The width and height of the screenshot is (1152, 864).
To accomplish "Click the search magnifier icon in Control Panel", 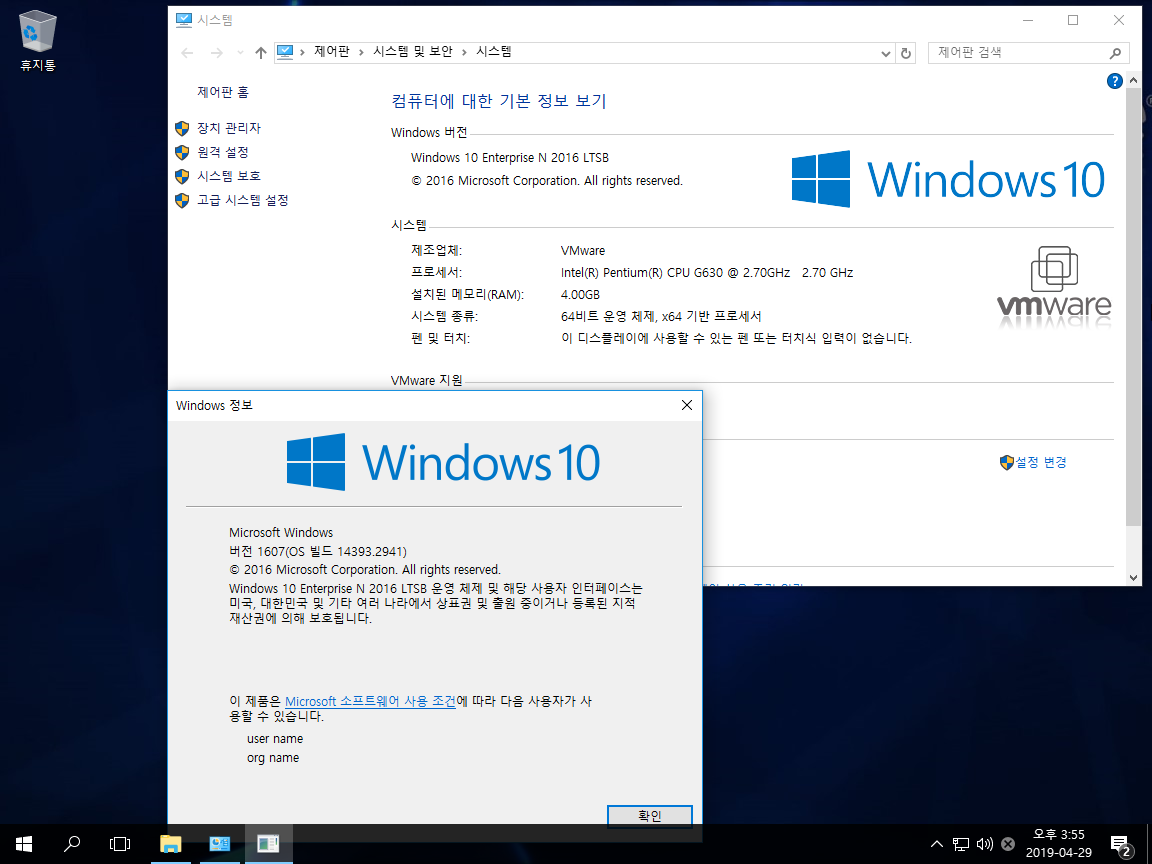I will [1115, 53].
